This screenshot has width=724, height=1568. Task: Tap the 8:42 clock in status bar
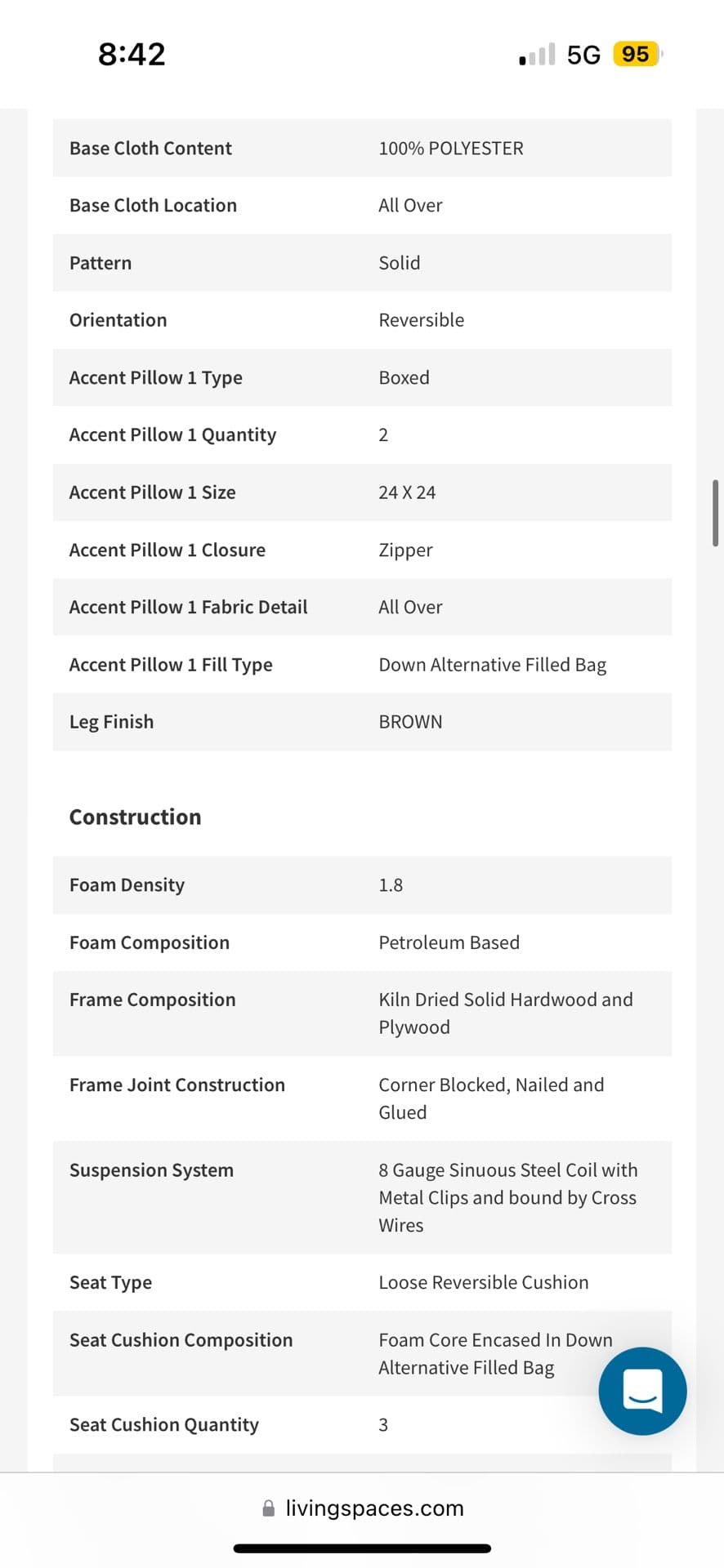[x=132, y=55]
